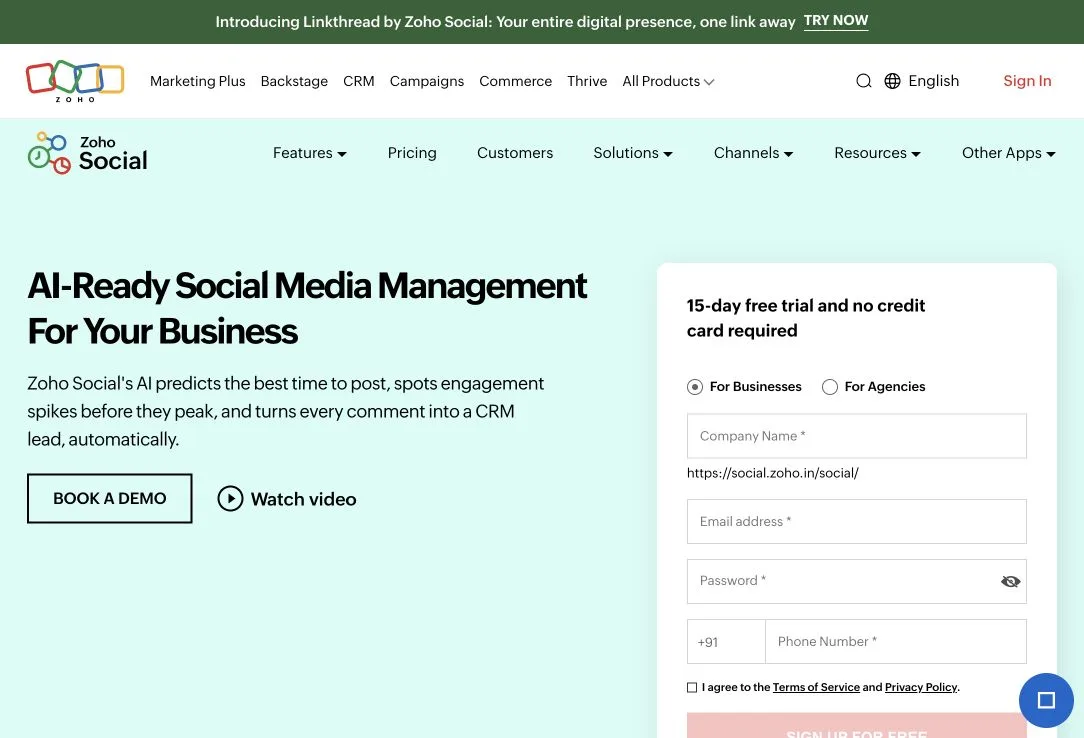Focus the Phone Number field

(x=896, y=642)
